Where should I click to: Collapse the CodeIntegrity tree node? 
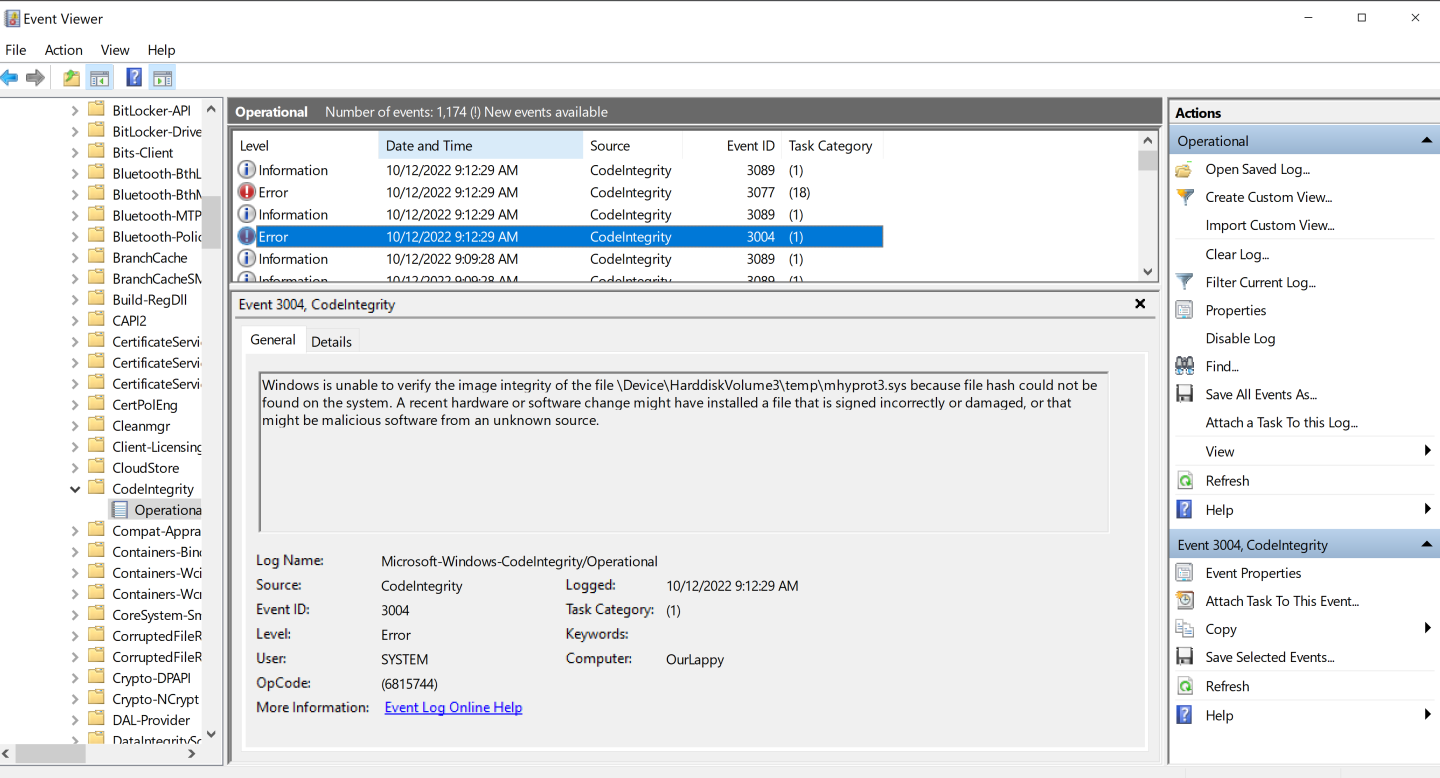coord(75,489)
